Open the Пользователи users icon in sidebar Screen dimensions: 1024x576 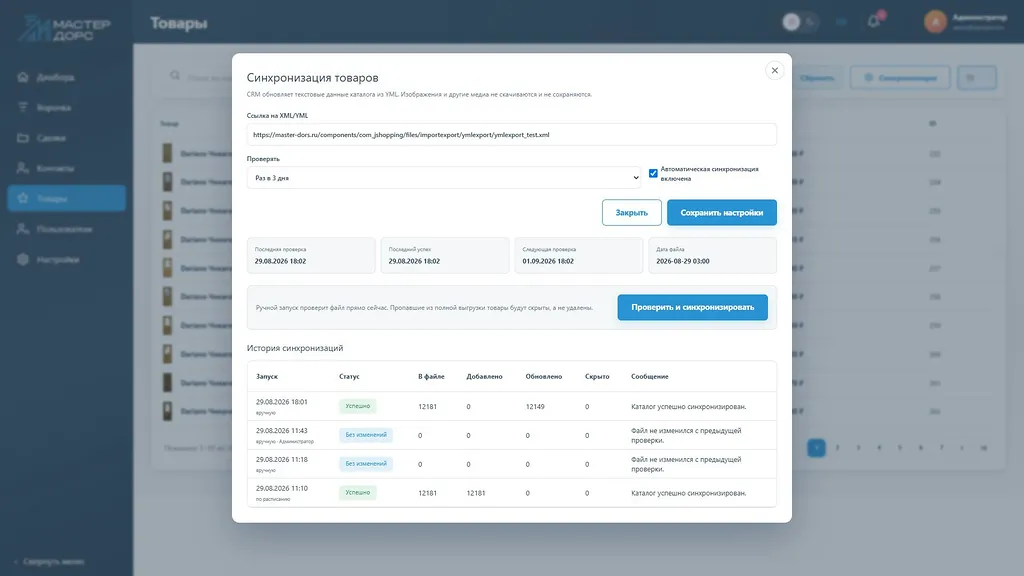pyautogui.click(x=23, y=229)
